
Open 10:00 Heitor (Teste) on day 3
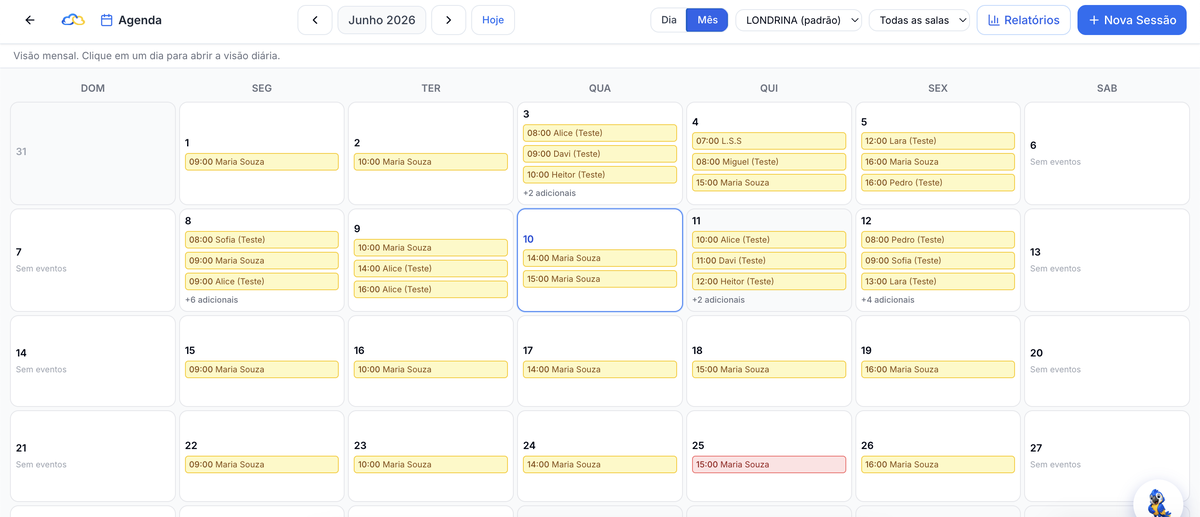(600, 175)
